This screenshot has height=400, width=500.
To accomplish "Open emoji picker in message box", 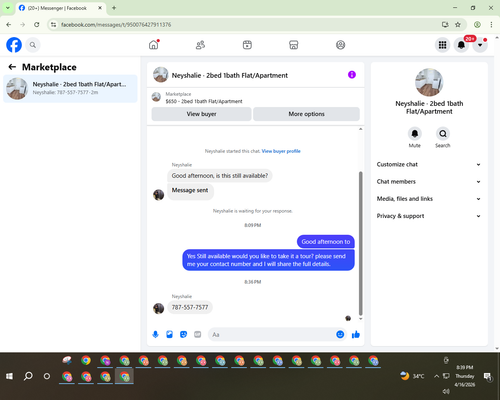I will [x=340, y=334].
